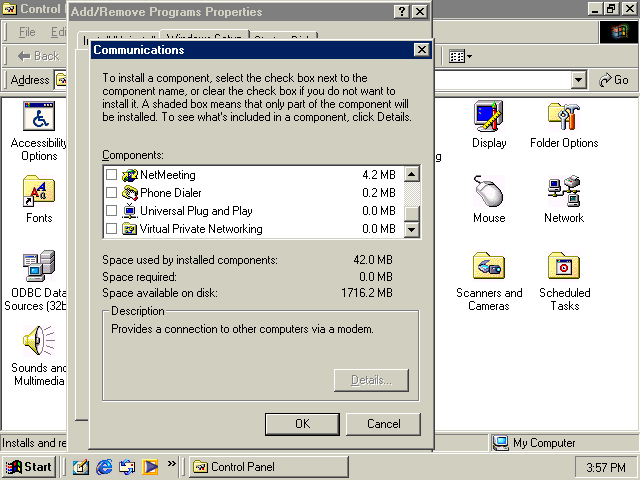Expand the Address bar dropdown arrow

pyautogui.click(x=578, y=80)
